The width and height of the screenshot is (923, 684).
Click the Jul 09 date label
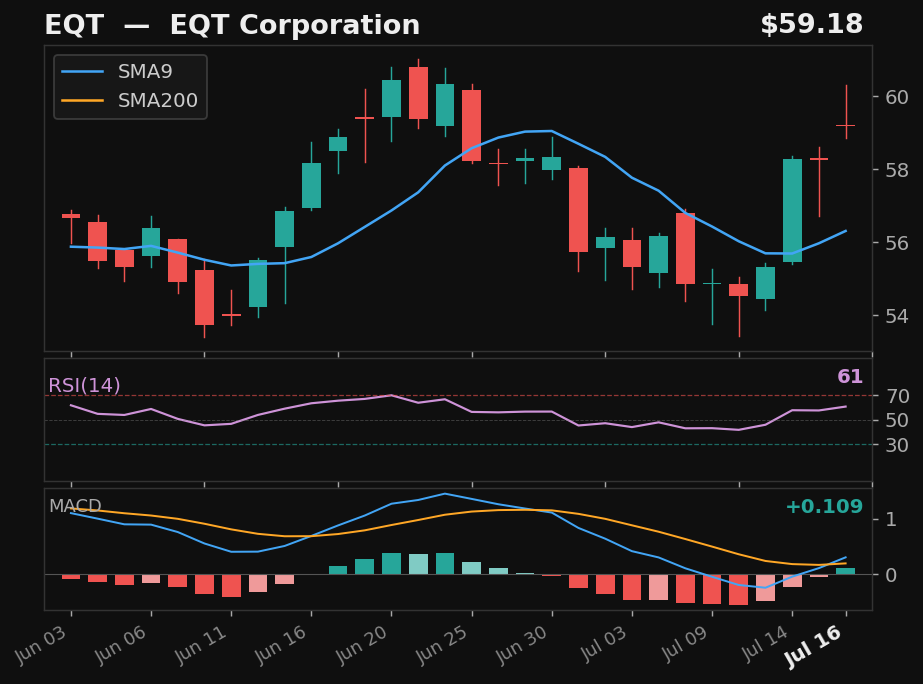[683, 643]
